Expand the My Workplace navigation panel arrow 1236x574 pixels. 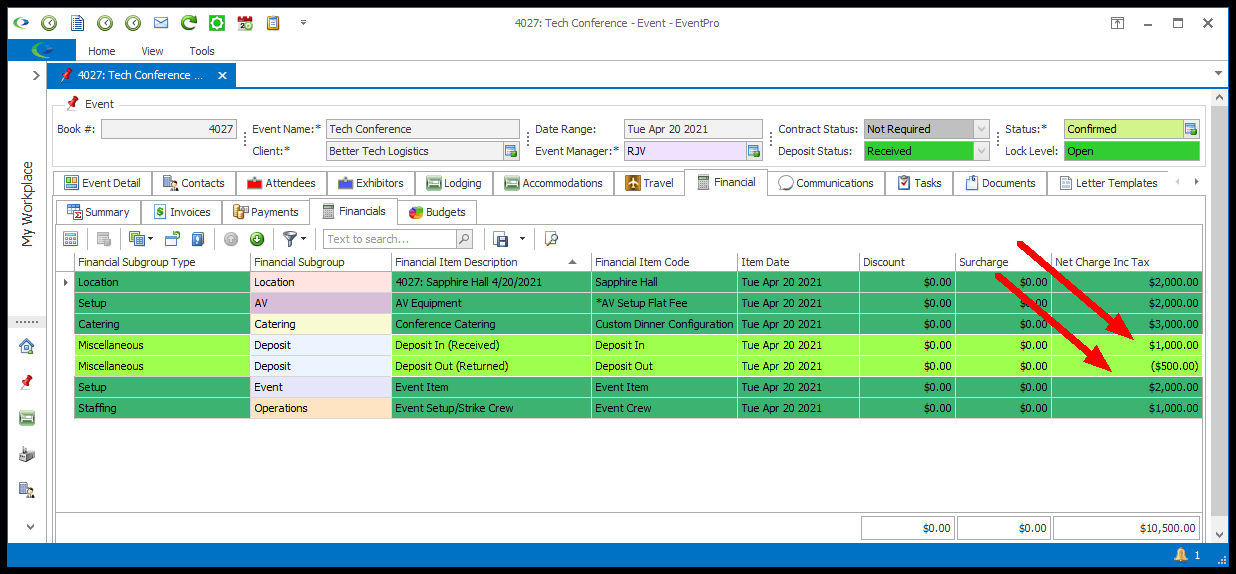point(36,75)
